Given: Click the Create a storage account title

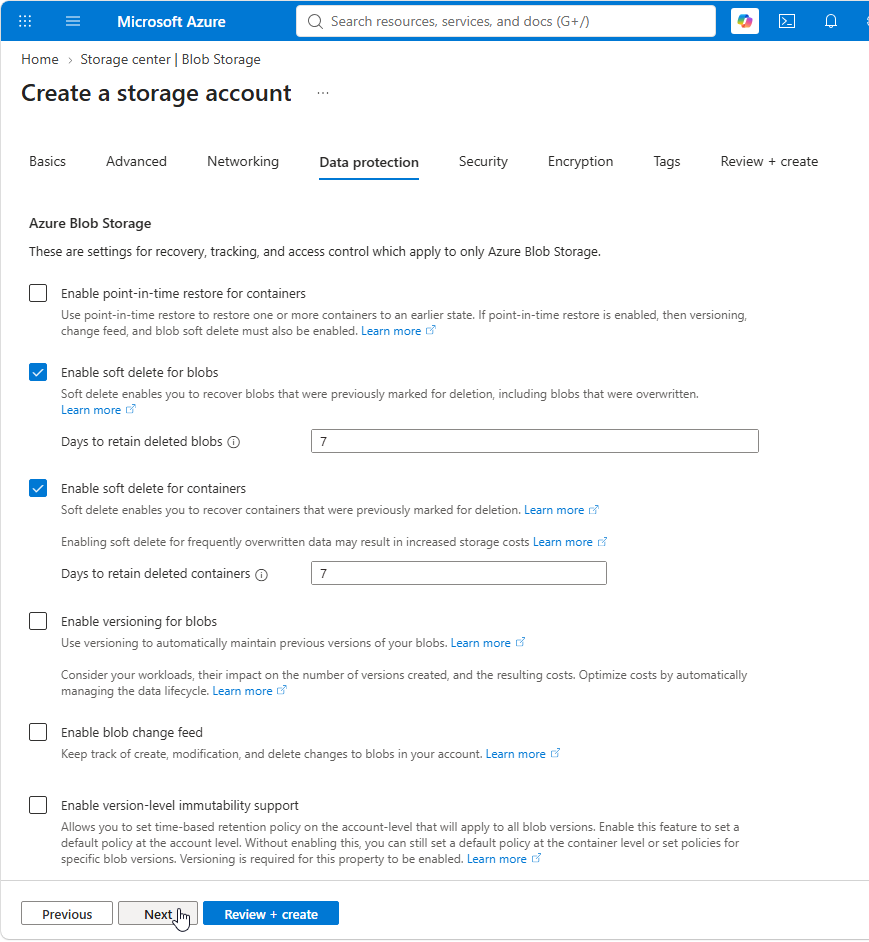Looking at the screenshot, I should click(x=156, y=93).
